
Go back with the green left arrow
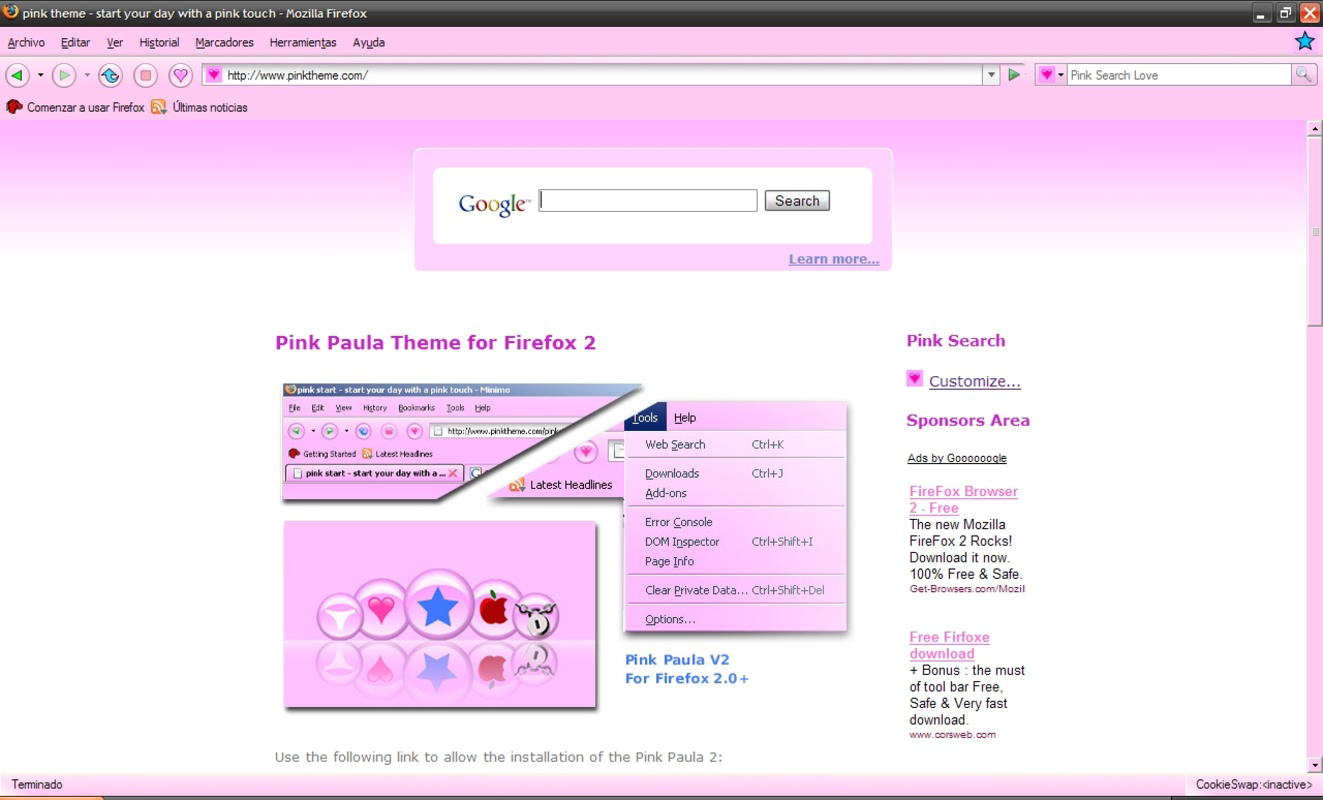[x=17, y=75]
